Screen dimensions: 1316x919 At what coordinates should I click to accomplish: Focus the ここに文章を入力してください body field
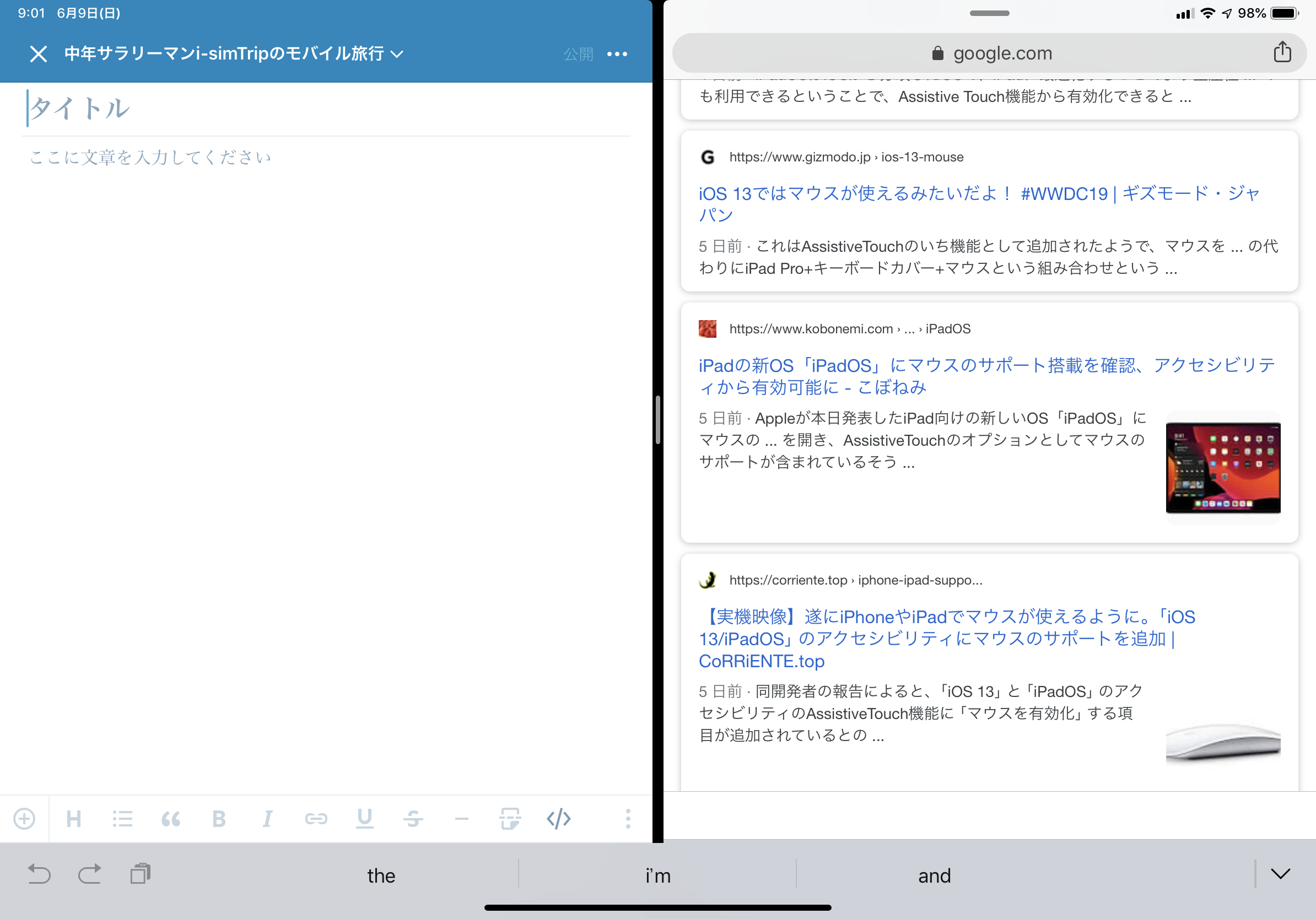(x=326, y=157)
